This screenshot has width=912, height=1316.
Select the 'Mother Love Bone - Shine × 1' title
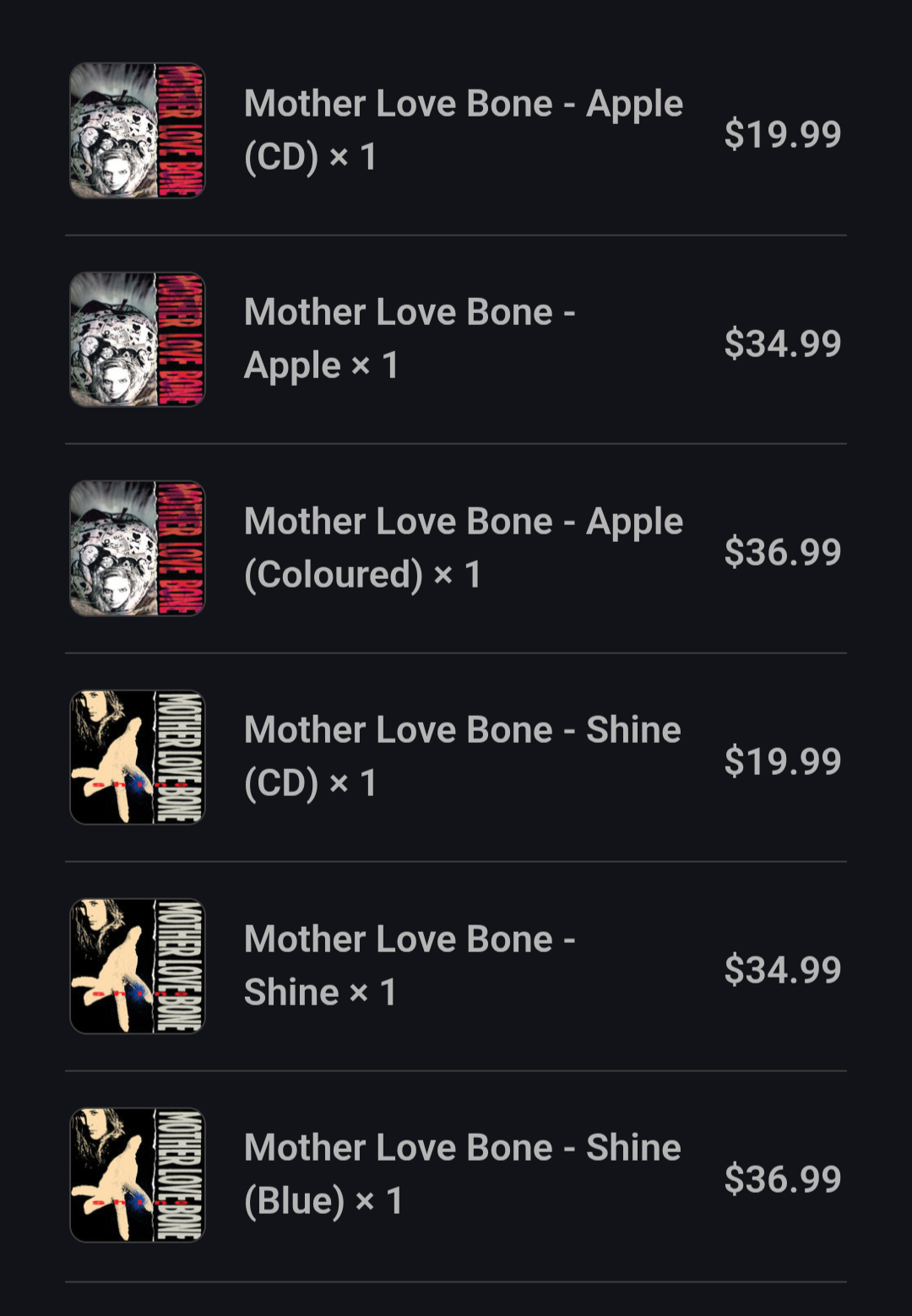(410, 966)
